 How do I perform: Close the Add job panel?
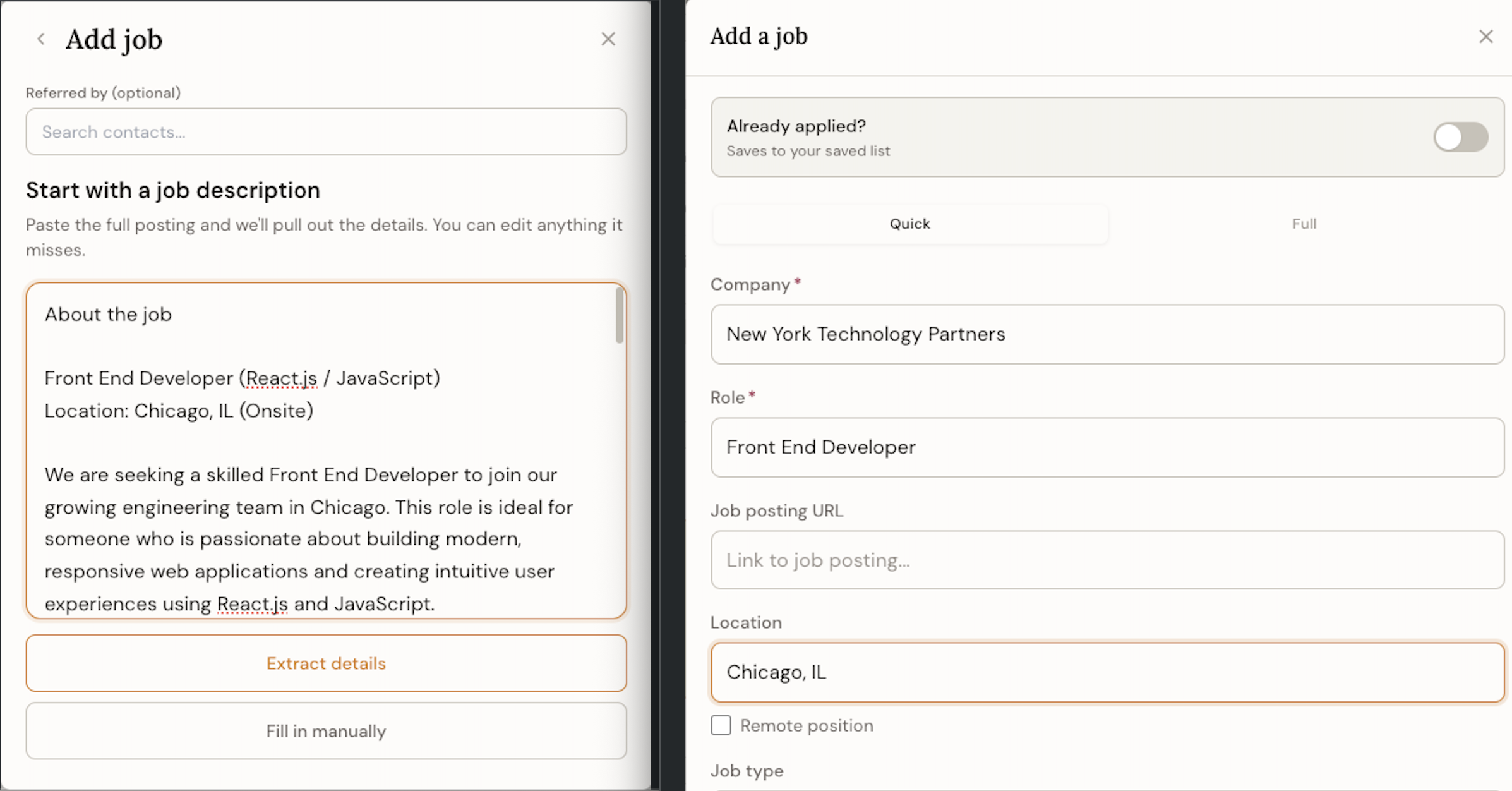pyautogui.click(x=608, y=39)
